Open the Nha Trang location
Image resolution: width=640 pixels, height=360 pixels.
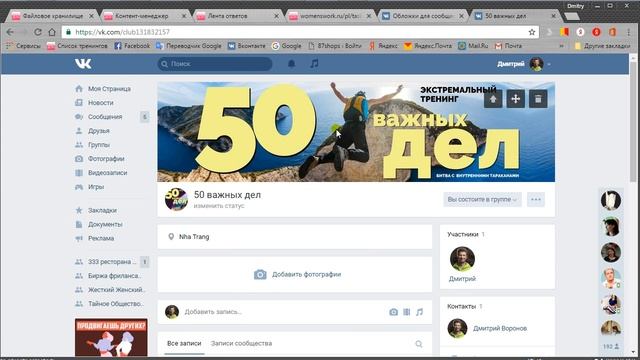(x=194, y=237)
